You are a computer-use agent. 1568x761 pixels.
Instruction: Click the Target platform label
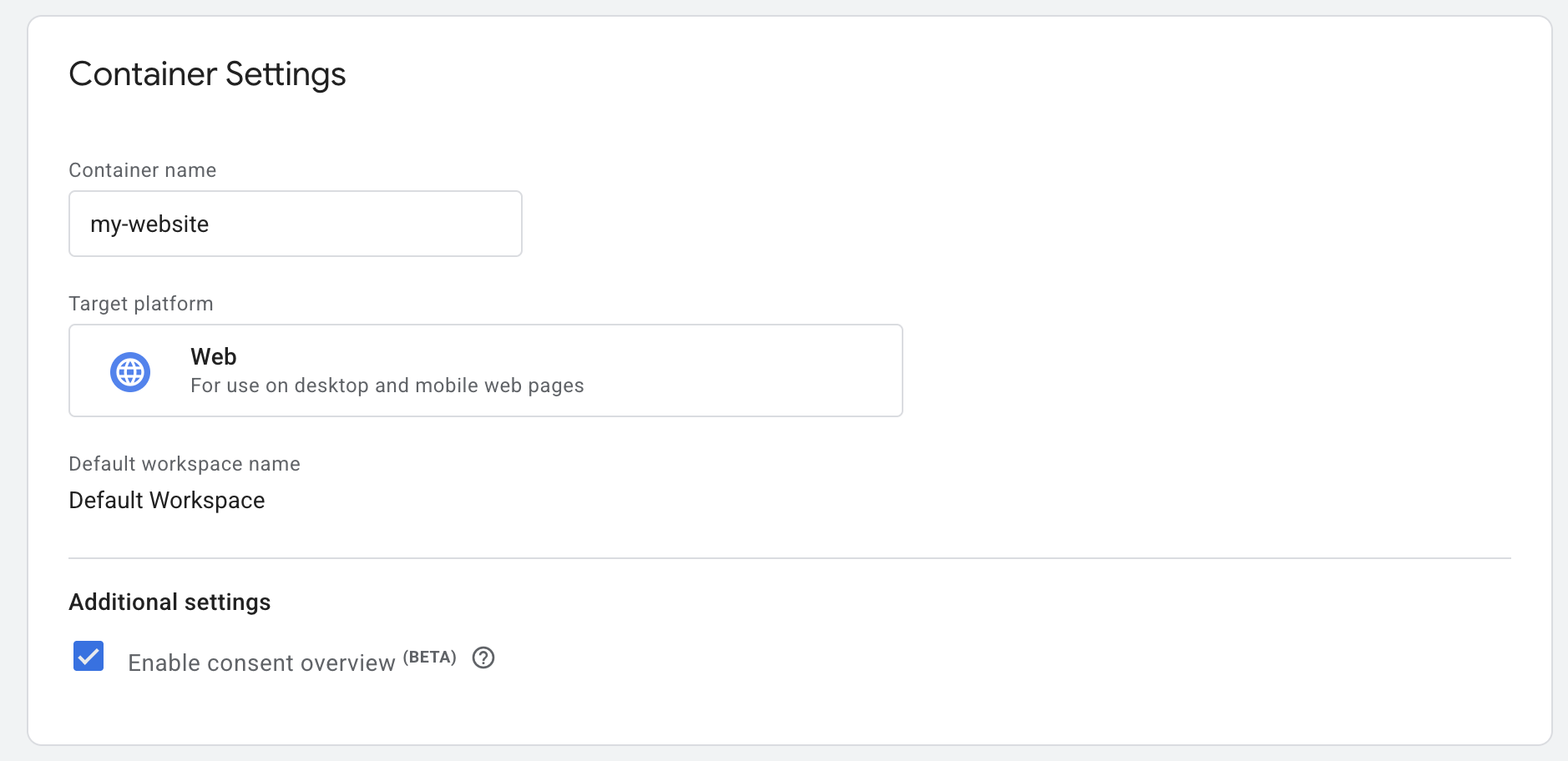coord(140,303)
